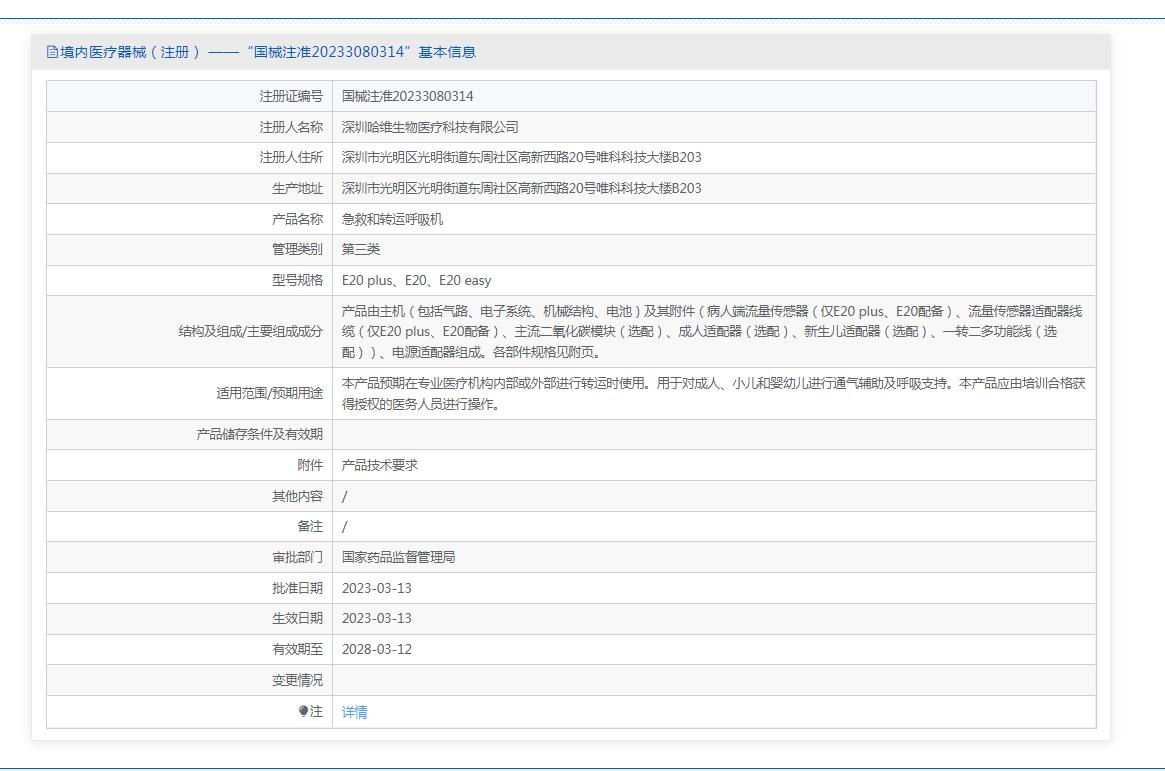Select the registration number 国械注准20233080314 in the table
The width and height of the screenshot is (1165, 771).
tap(407, 96)
